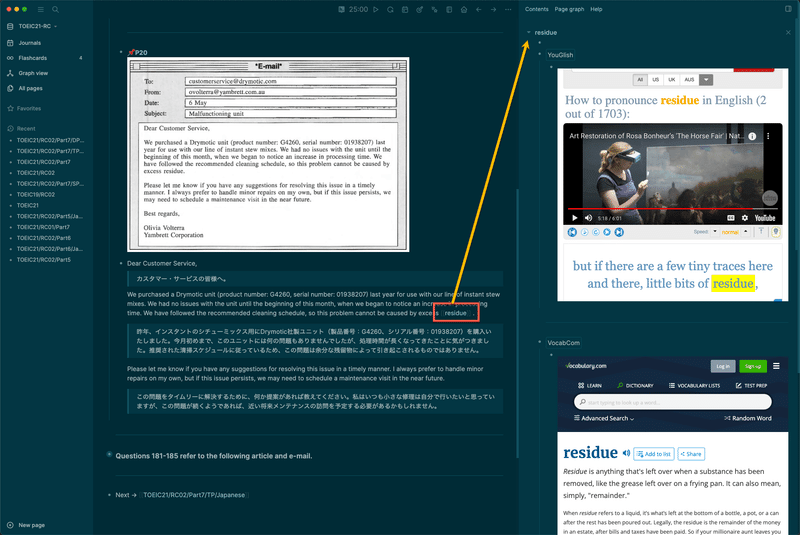Start the 25:00 pomodoro timer play button
Screen dimensions: 800x535
point(376,9)
